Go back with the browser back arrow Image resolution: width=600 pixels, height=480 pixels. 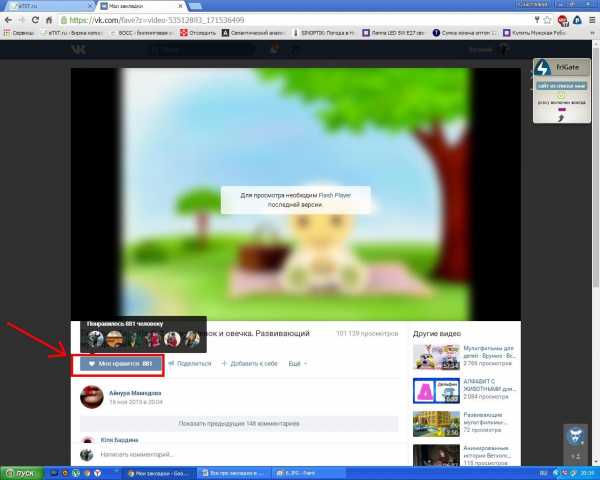point(8,20)
